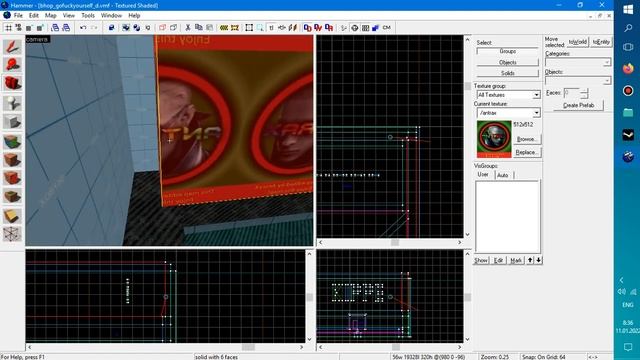Click the Ungroup selection icon
The image size is (640, 360).
(137, 28)
